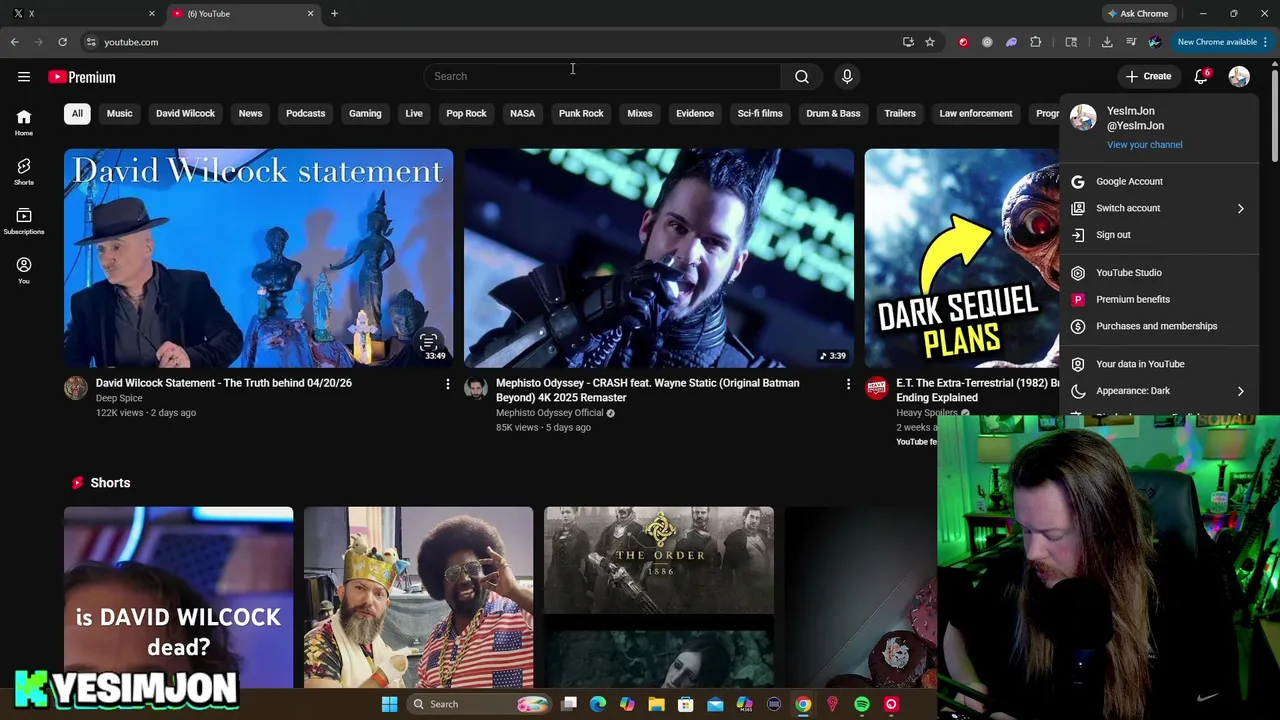The image size is (1280, 720).
Task: Open the Chrome three-dot menu
Action: click(1265, 42)
